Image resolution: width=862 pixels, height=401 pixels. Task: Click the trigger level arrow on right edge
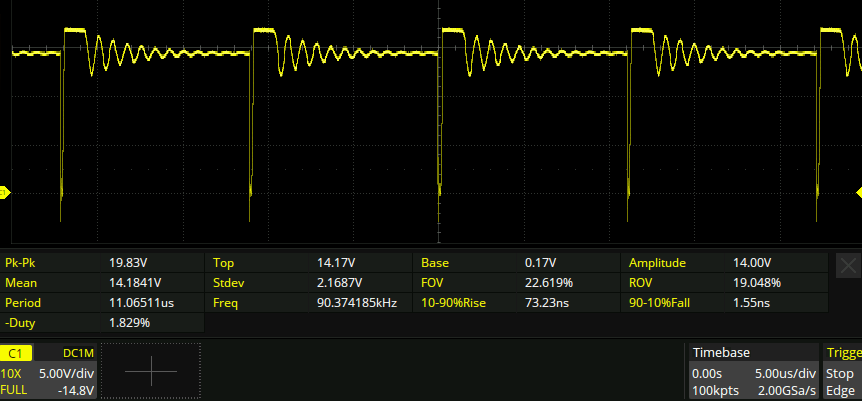(x=857, y=192)
